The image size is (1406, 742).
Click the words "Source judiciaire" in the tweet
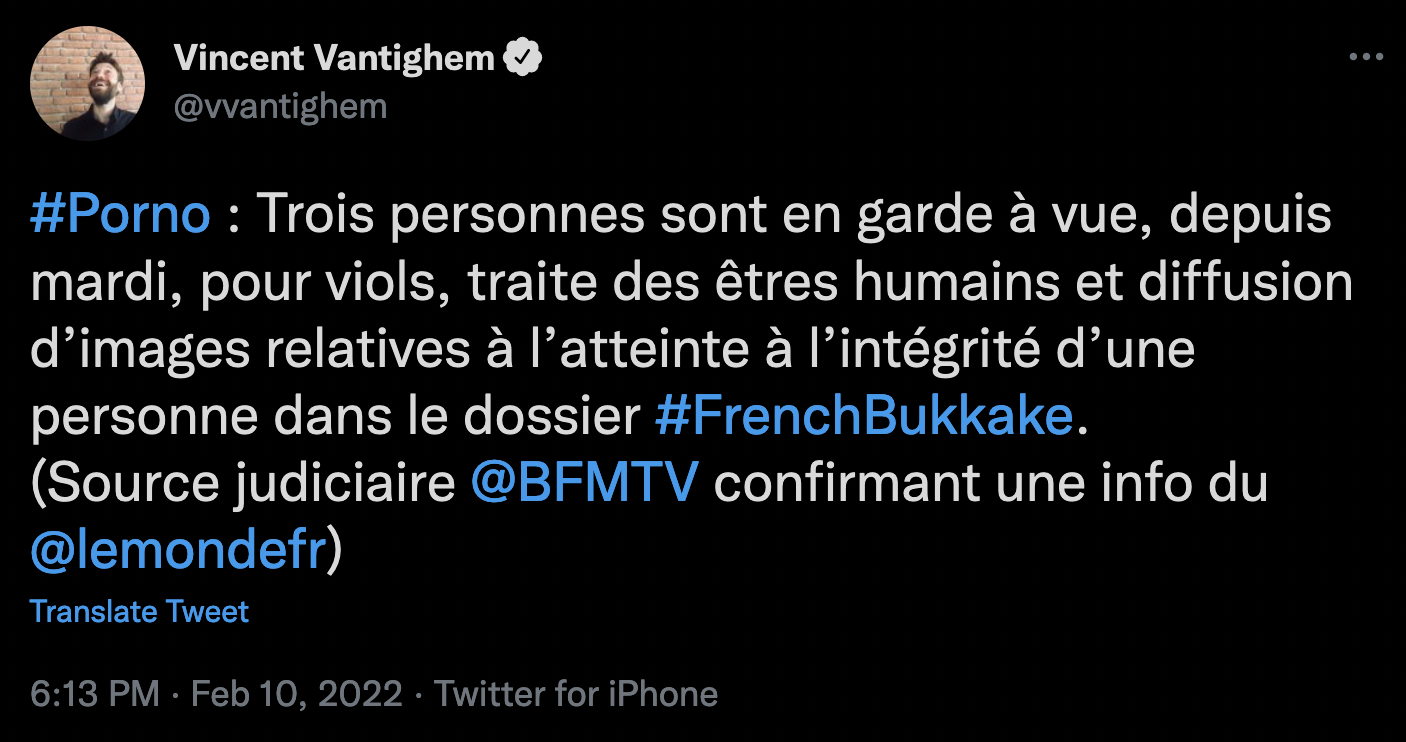click(x=254, y=484)
